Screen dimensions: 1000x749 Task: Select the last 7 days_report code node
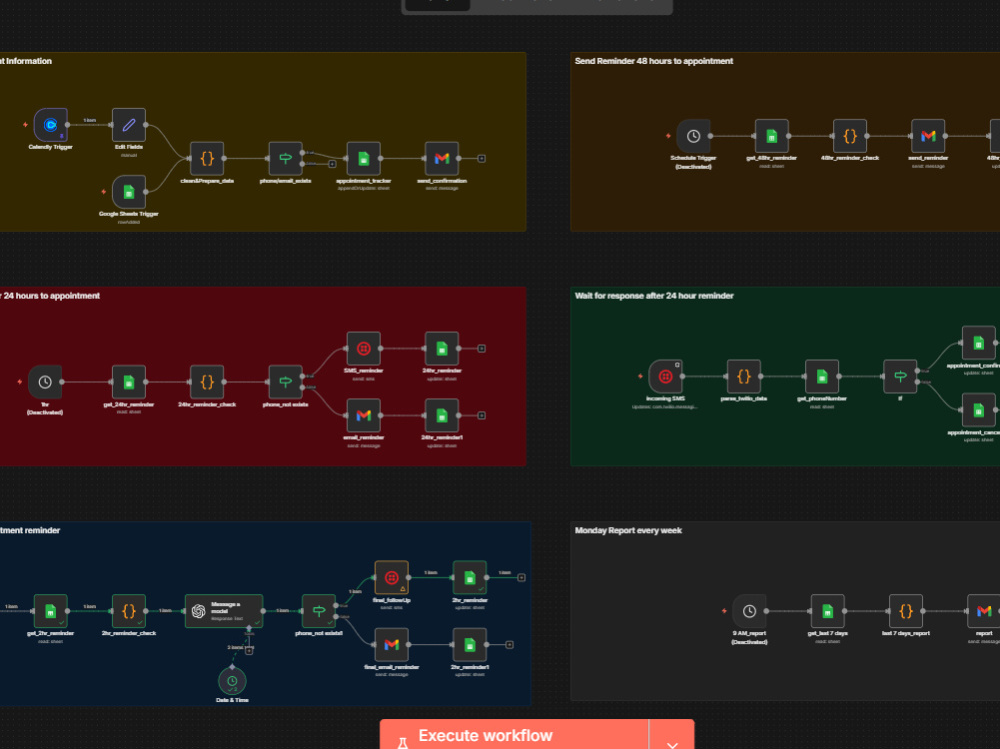point(906,611)
